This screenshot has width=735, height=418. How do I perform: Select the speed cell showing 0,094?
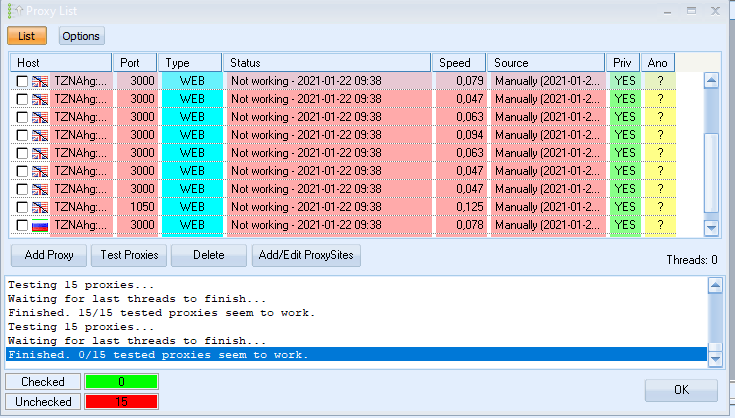[461, 135]
